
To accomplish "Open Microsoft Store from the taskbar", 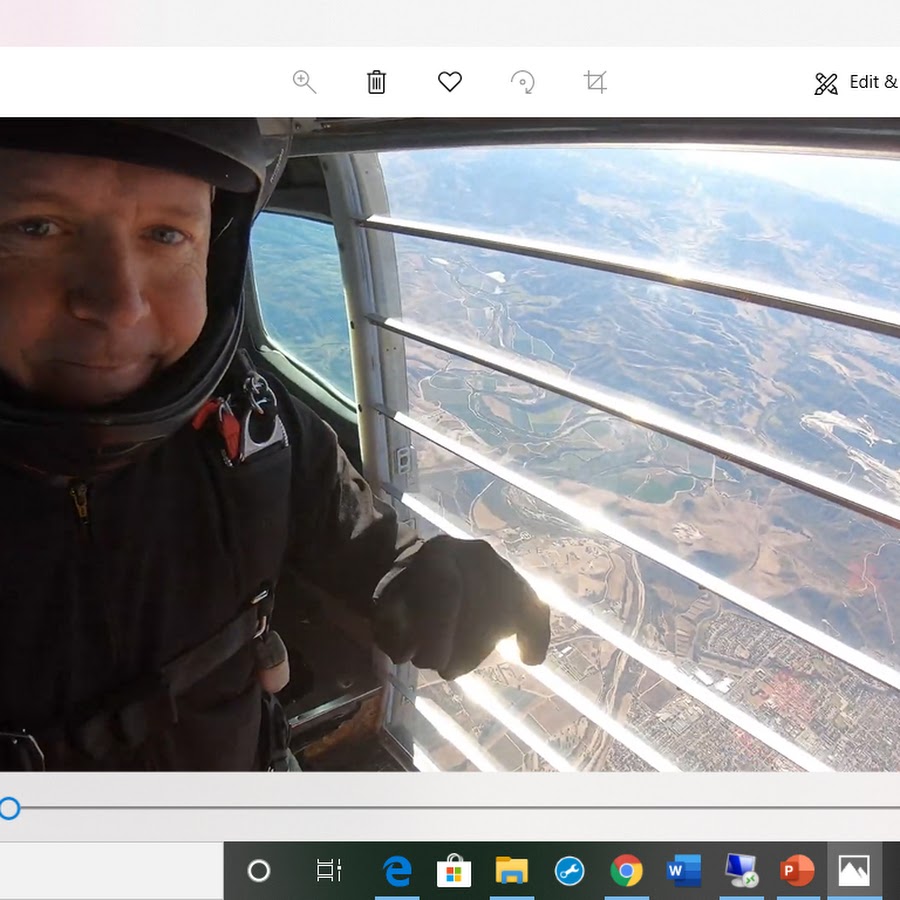I will pyautogui.click(x=454, y=871).
